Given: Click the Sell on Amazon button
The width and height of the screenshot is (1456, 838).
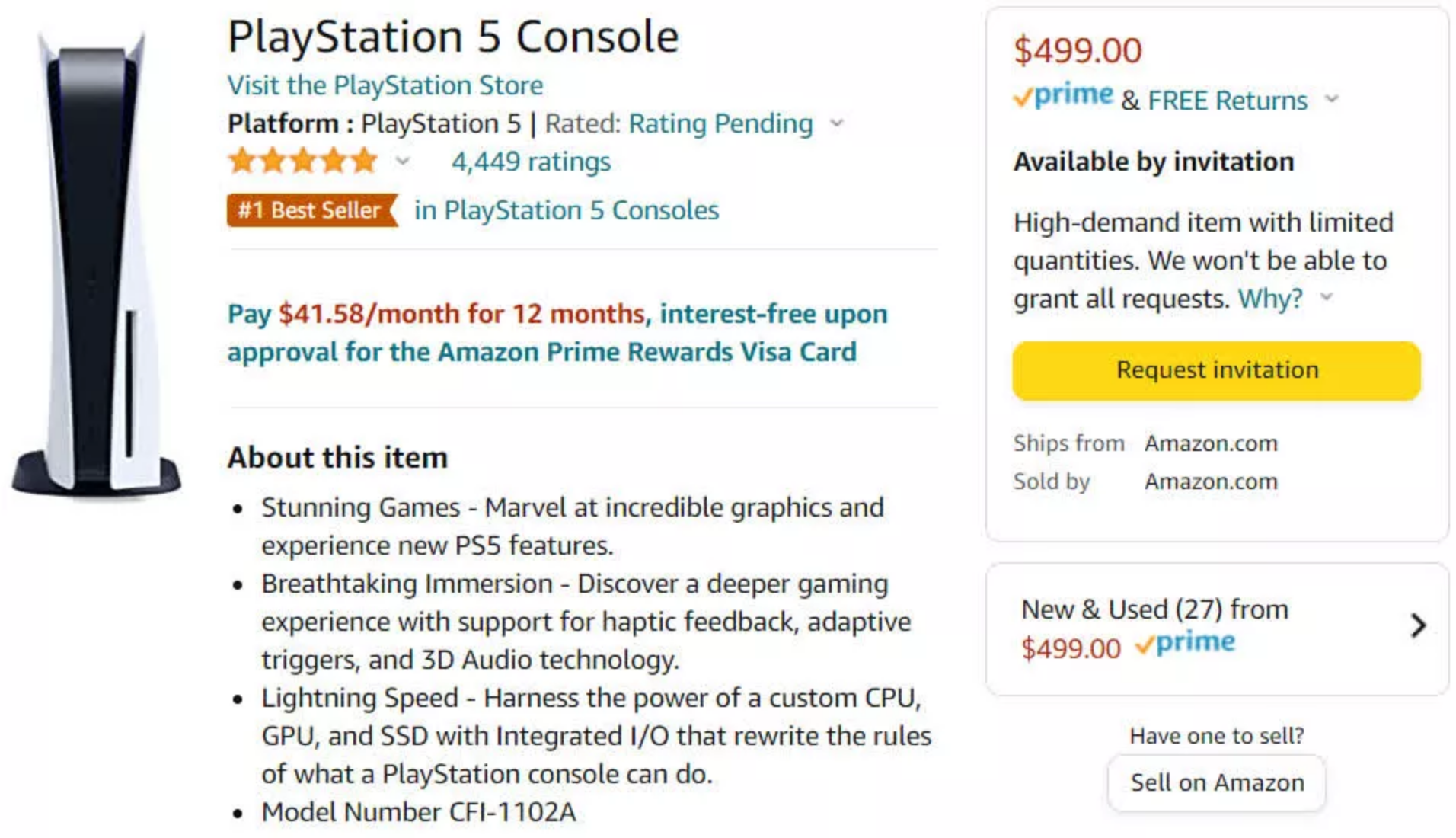Looking at the screenshot, I should [1216, 782].
